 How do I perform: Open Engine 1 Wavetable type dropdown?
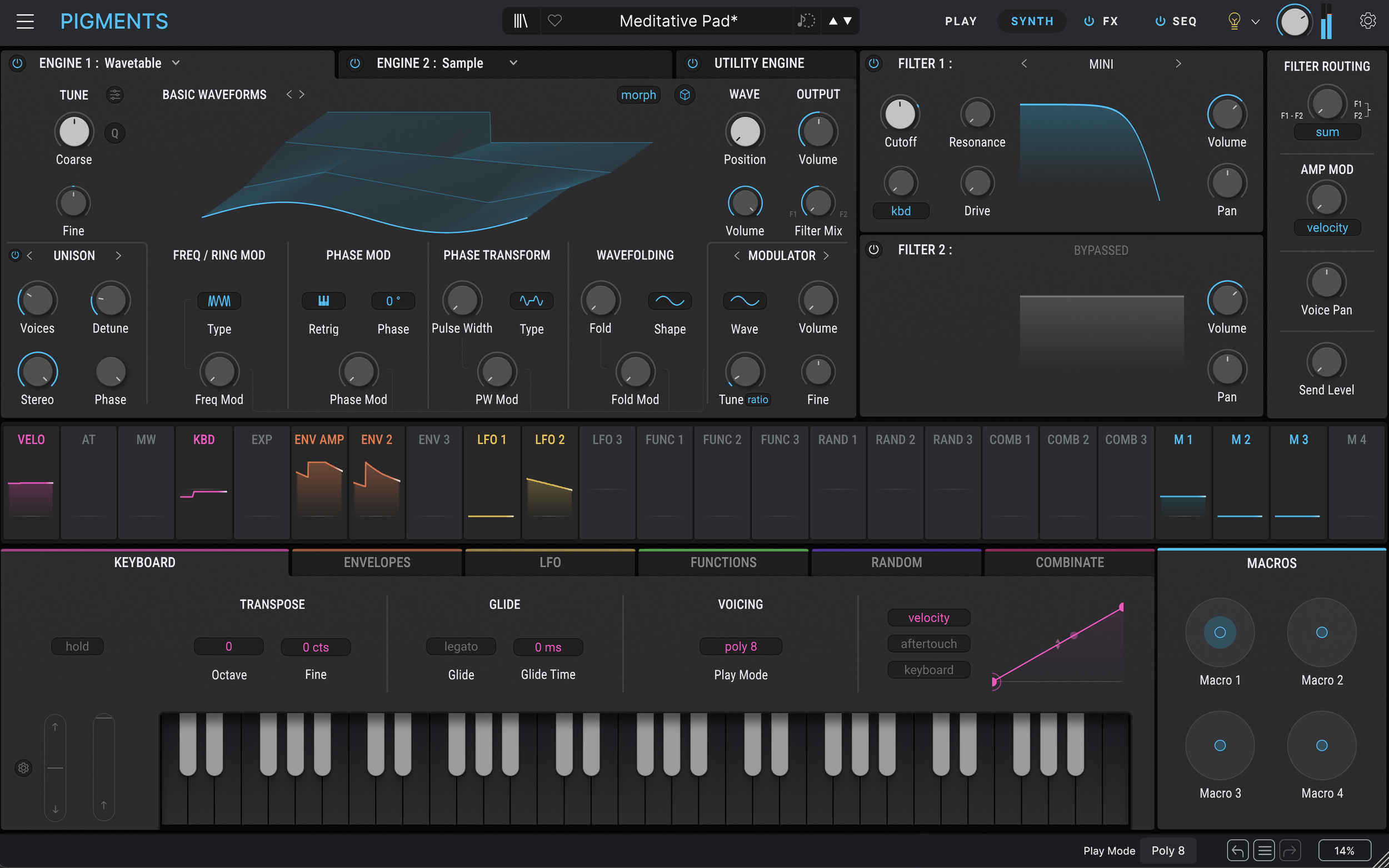[x=176, y=63]
